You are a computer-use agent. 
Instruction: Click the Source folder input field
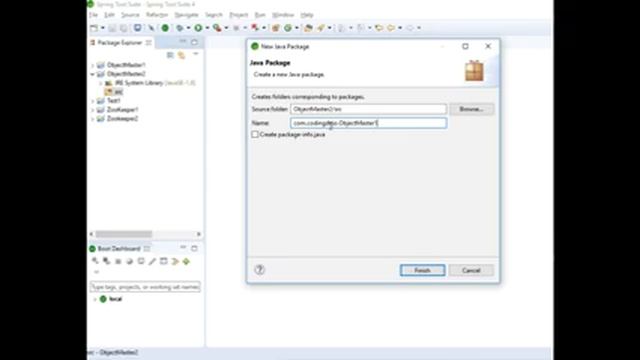pos(369,109)
